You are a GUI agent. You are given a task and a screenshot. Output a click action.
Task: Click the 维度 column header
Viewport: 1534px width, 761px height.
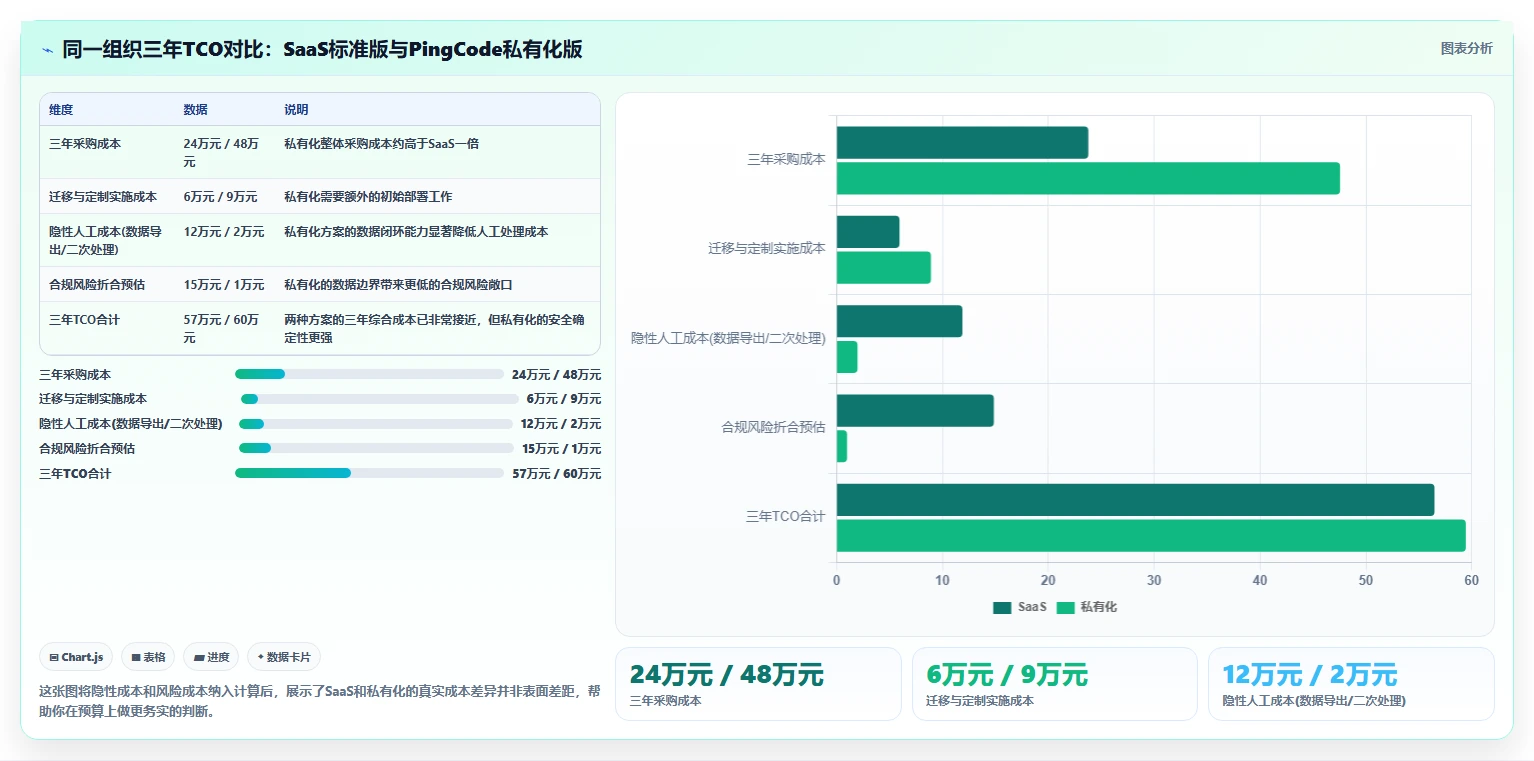(61, 110)
